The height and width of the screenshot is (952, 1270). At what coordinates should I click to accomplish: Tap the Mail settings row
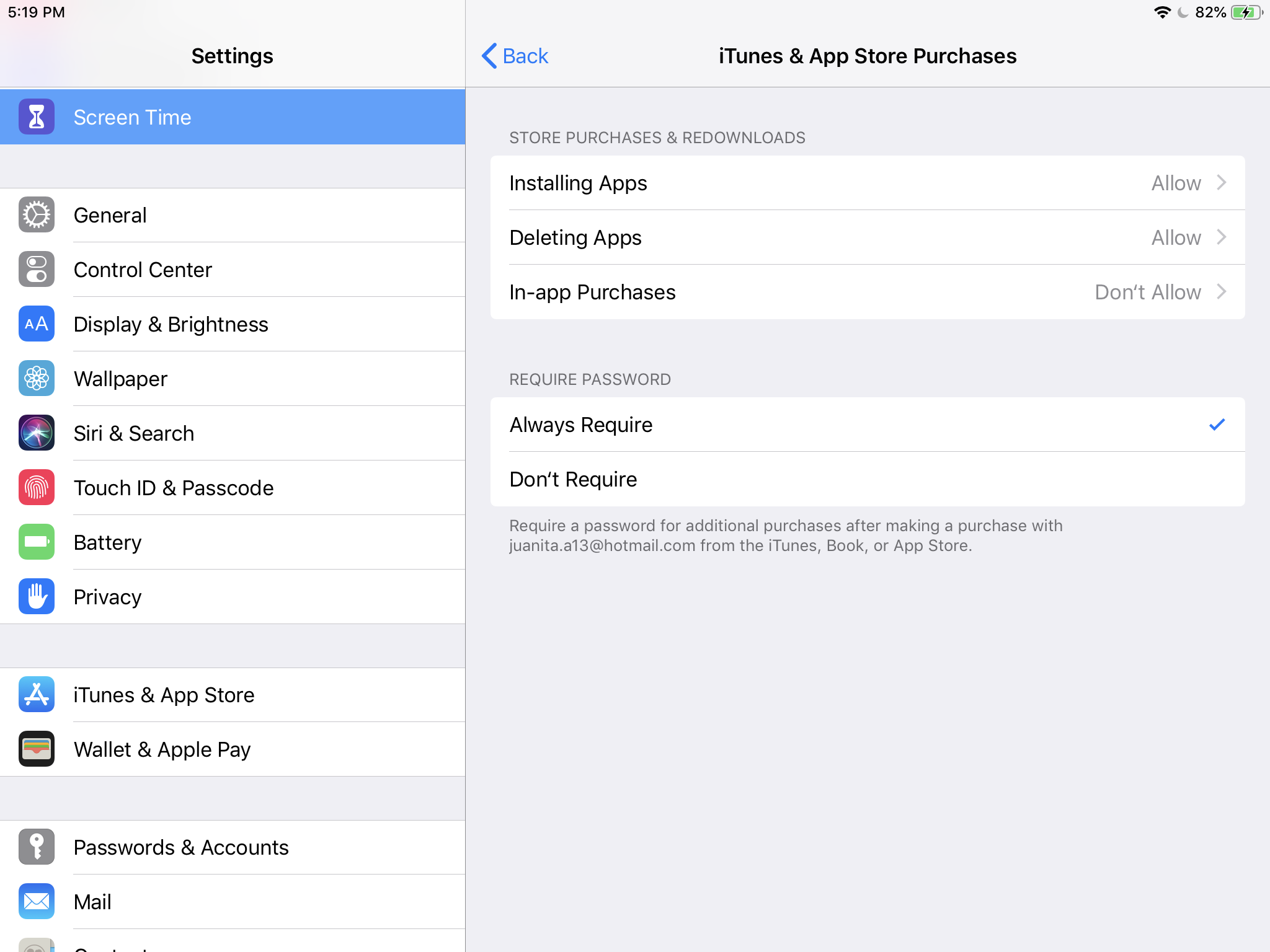click(x=92, y=902)
